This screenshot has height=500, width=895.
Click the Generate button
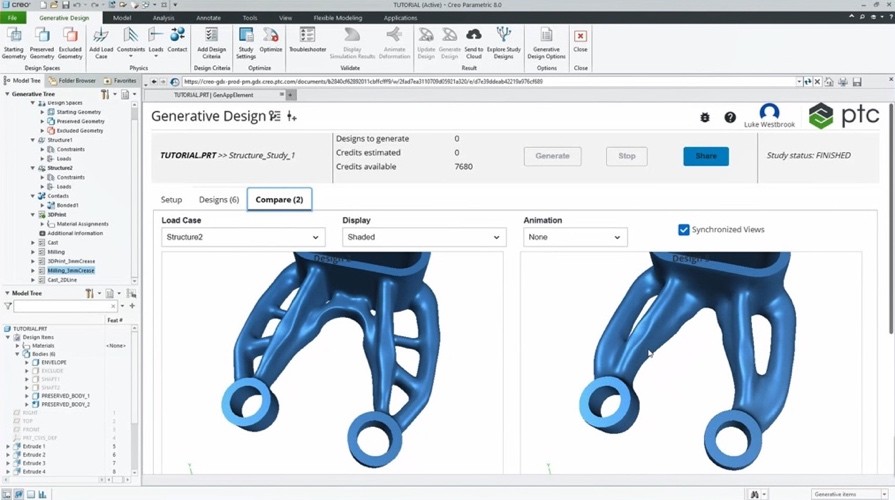tap(553, 156)
